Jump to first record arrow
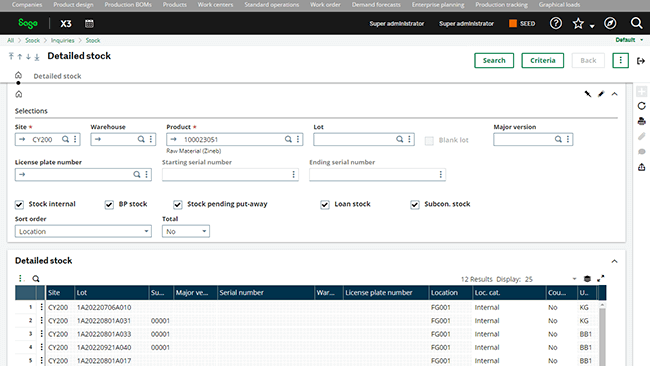The image size is (650, 366). click(x=11, y=56)
